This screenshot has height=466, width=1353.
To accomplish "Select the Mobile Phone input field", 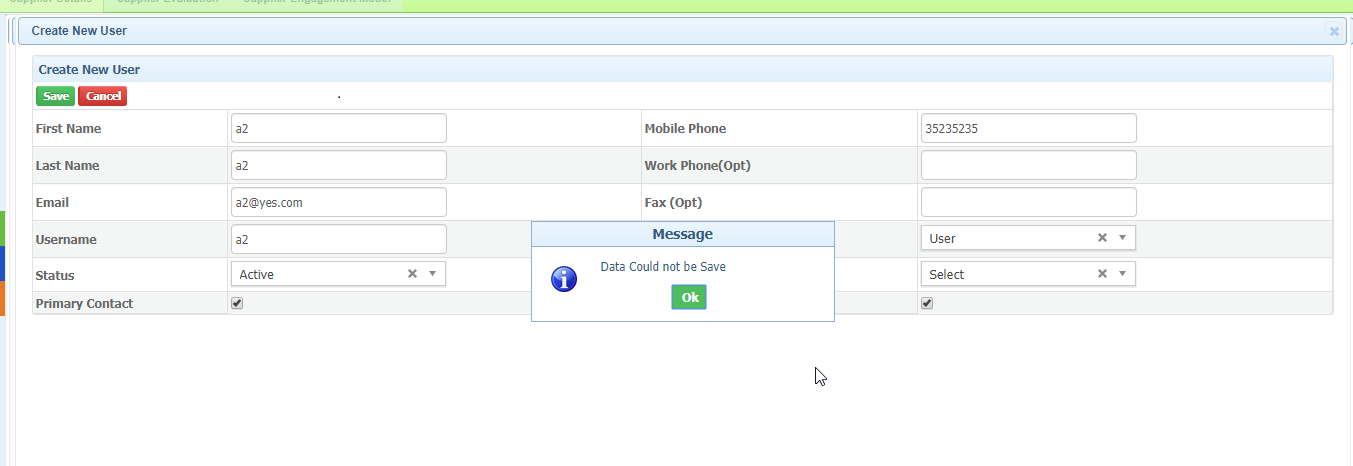I will [x=1028, y=128].
